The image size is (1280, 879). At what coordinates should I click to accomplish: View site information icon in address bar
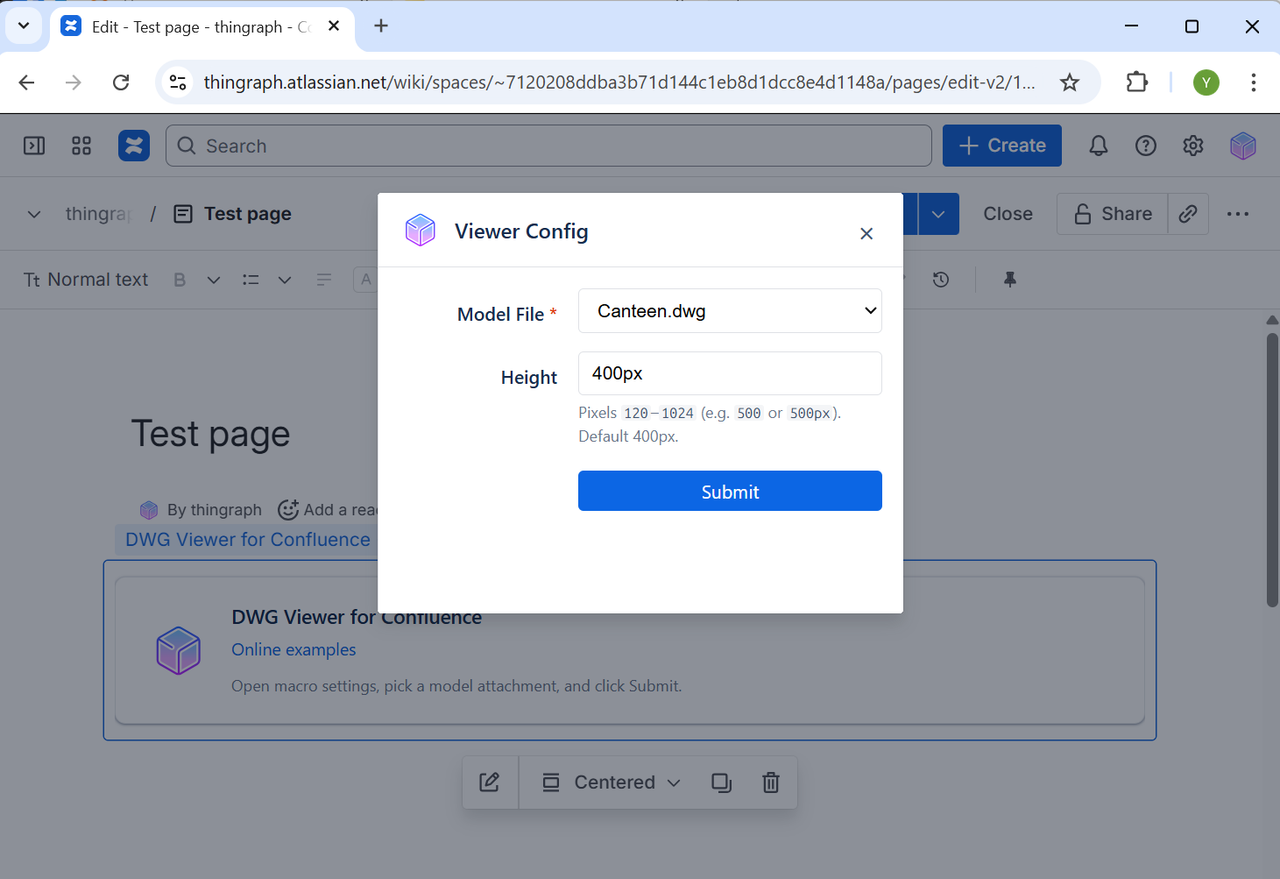[178, 82]
